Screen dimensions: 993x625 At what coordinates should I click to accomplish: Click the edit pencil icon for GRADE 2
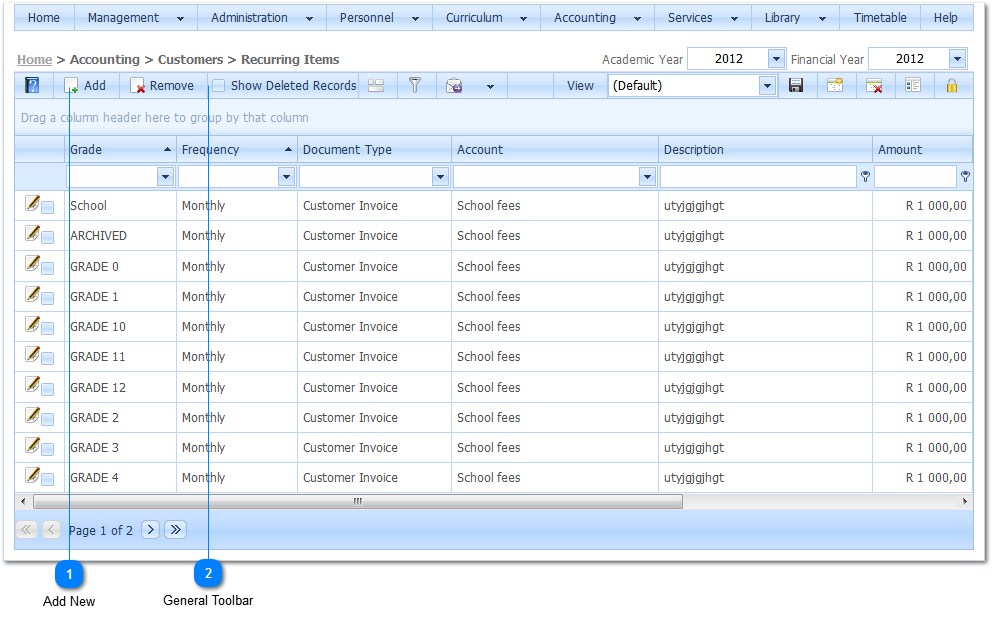32,415
